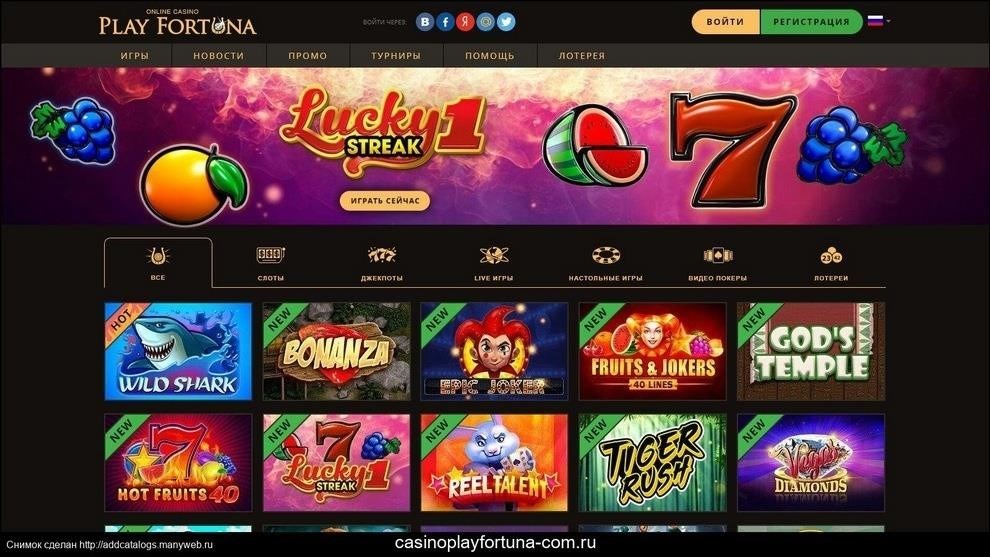This screenshot has width=990, height=557.
Task: Open the Wild Shark game thumbnail
Action: click(x=178, y=351)
